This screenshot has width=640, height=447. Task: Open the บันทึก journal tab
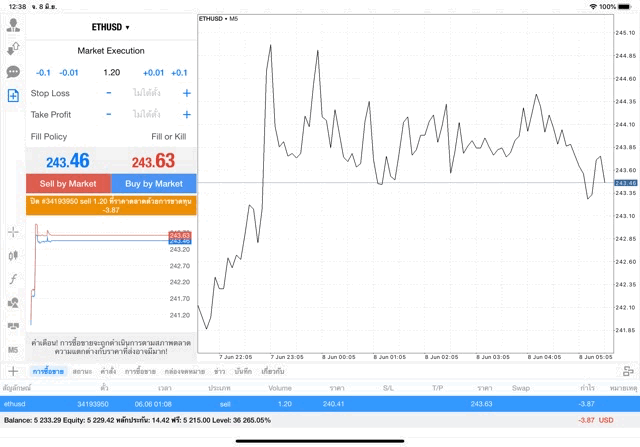click(243, 371)
